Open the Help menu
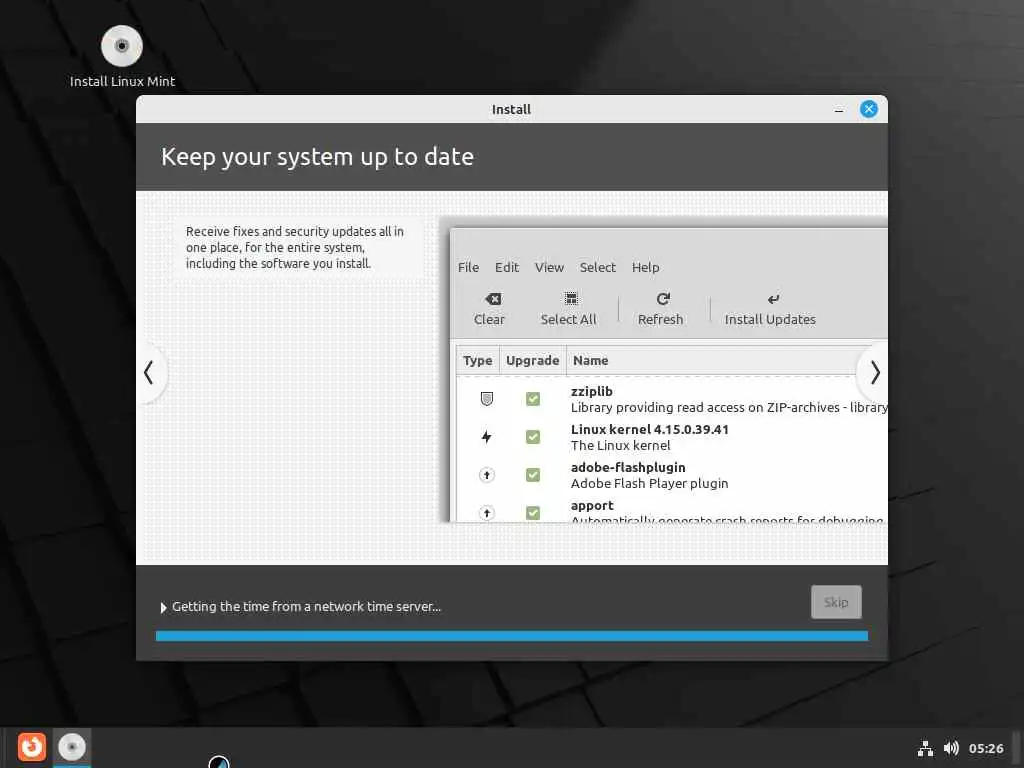 [x=645, y=267]
